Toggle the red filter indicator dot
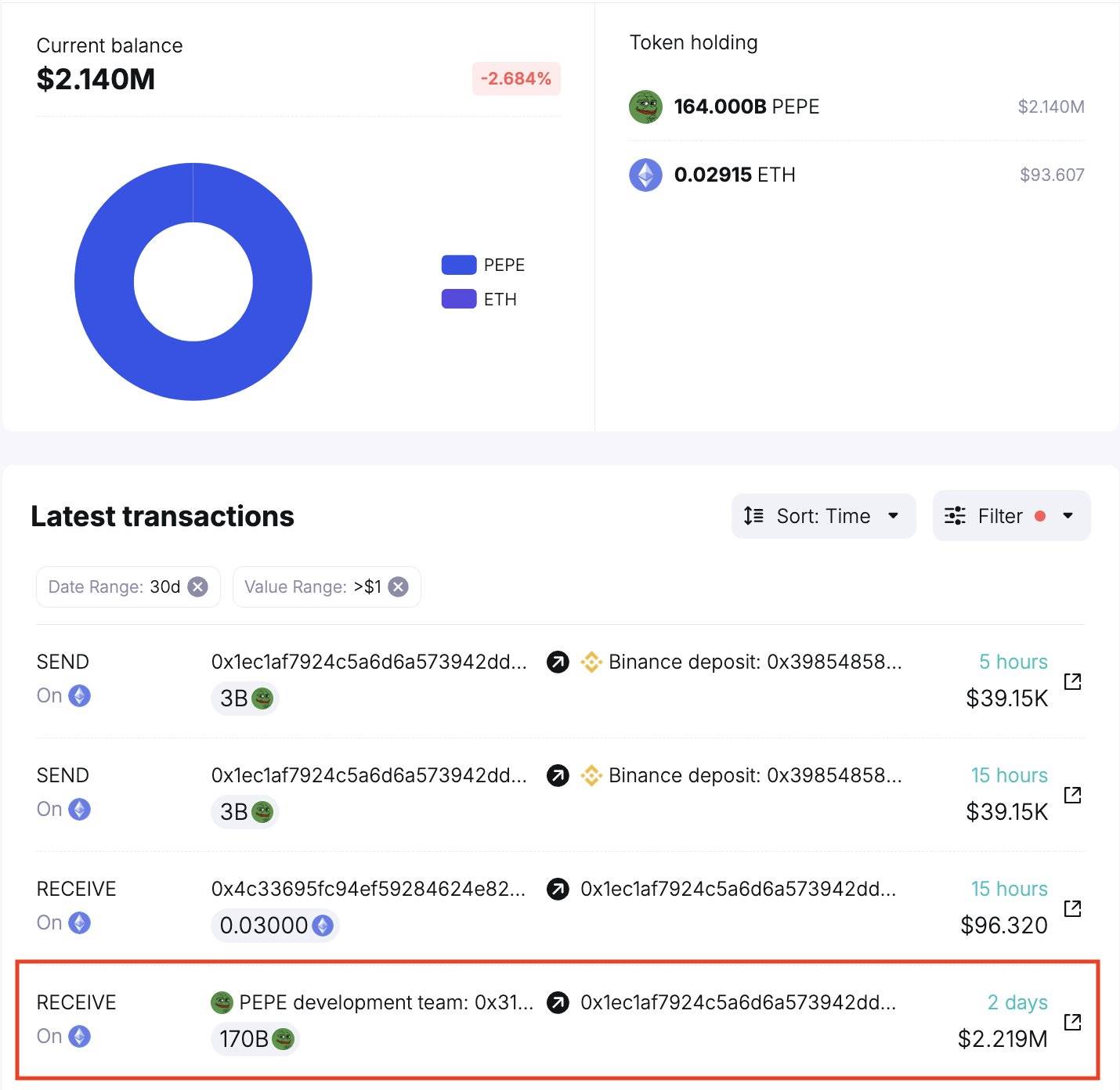The image size is (1120, 1090). (1041, 514)
